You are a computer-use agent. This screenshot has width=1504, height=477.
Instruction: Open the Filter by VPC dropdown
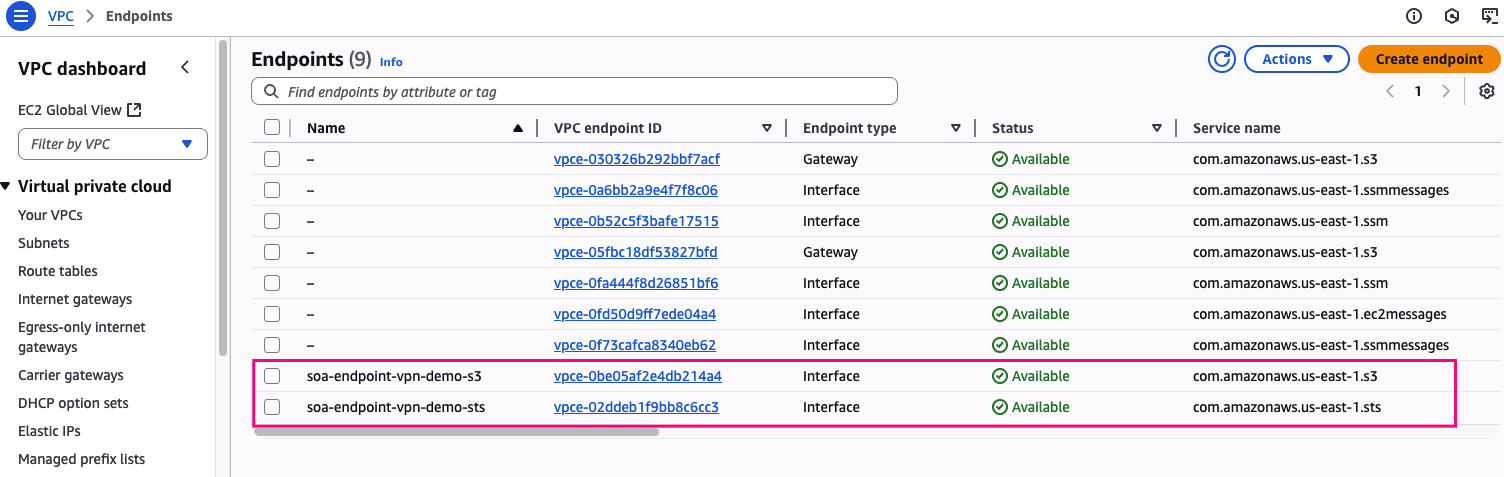113,144
